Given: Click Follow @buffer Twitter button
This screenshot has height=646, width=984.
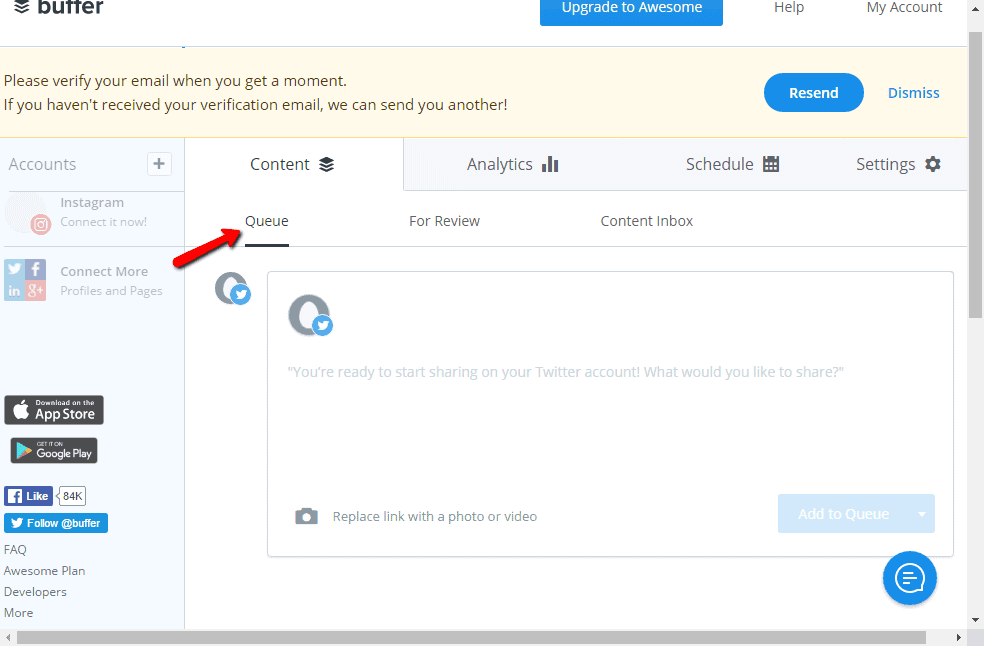Looking at the screenshot, I should pos(56,523).
